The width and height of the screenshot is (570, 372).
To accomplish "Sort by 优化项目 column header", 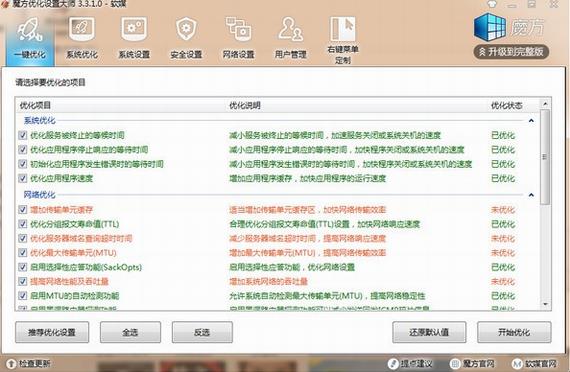I will [35, 105].
